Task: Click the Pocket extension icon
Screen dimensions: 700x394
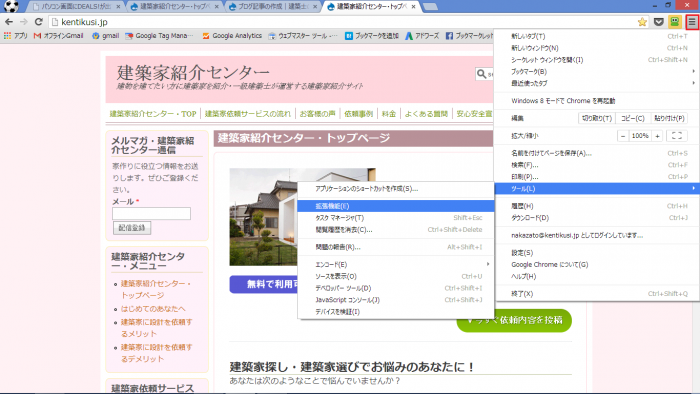Action: 658,22
